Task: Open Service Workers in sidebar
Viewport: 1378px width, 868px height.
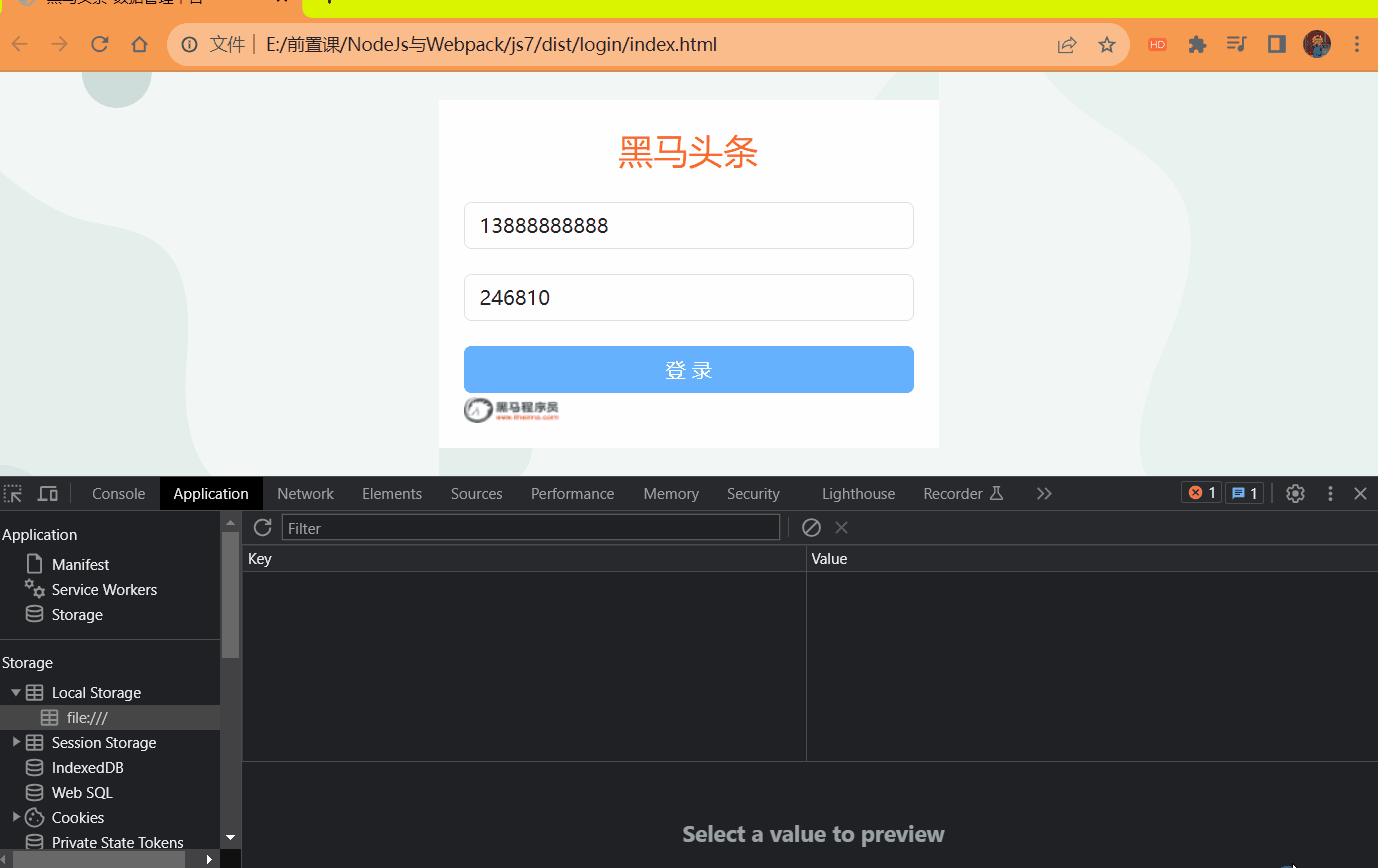Action: [x=104, y=589]
